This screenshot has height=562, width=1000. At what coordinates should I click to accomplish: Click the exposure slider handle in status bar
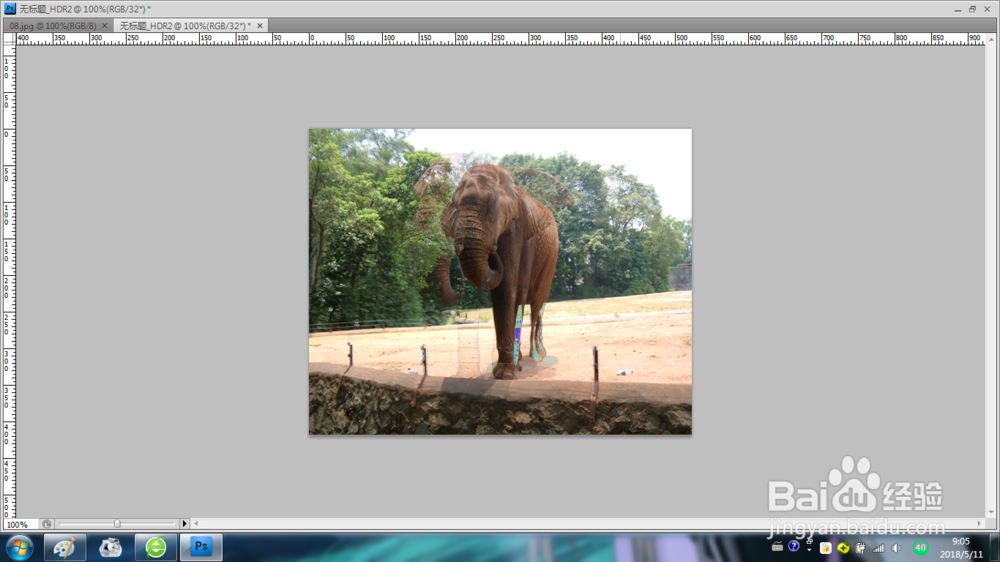117,524
